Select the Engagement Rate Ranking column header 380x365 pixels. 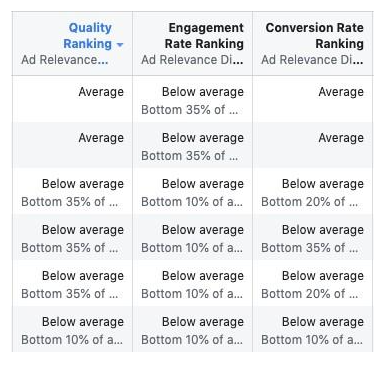pos(204,36)
